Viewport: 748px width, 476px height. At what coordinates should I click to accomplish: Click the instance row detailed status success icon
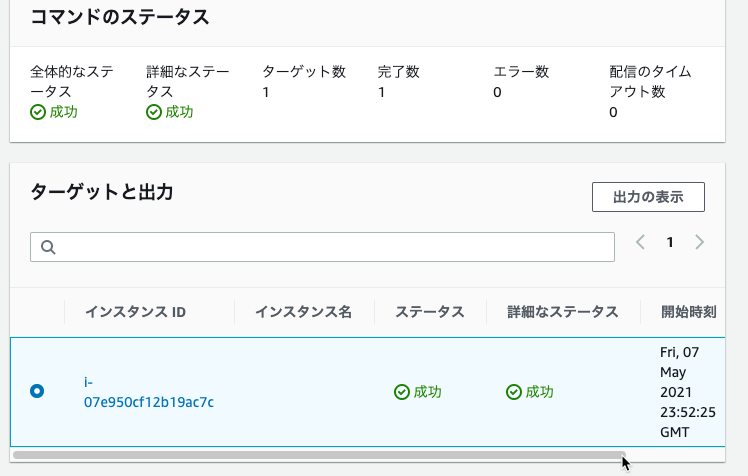[x=514, y=392]
